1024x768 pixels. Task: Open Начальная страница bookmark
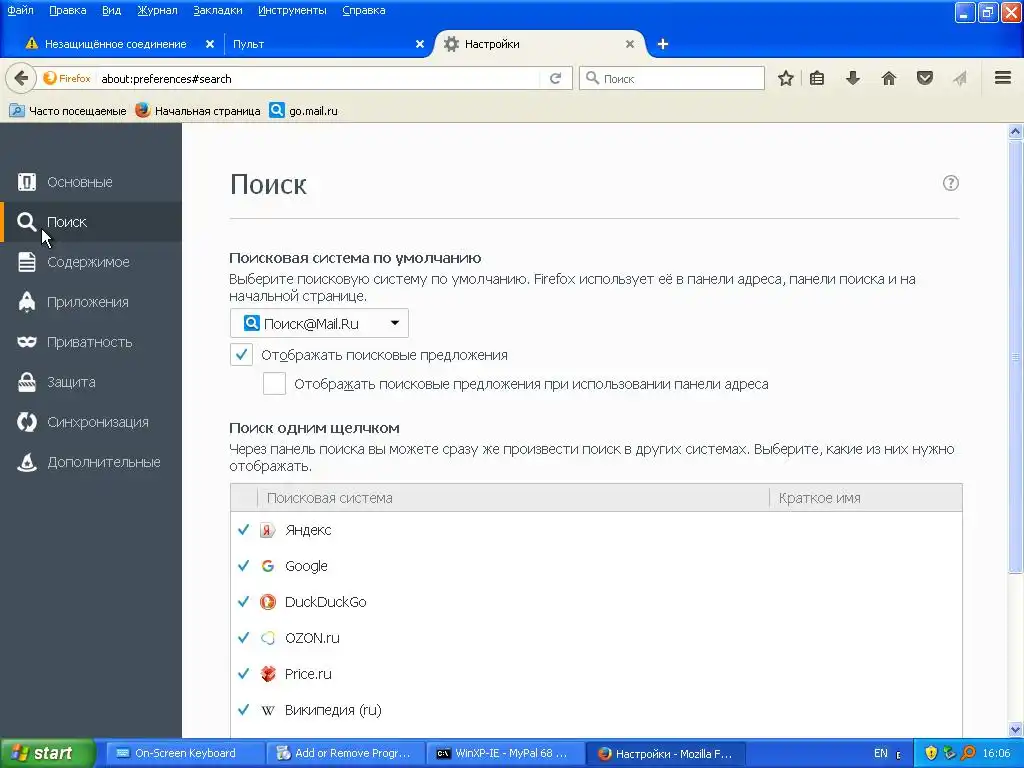pos(198,111)
